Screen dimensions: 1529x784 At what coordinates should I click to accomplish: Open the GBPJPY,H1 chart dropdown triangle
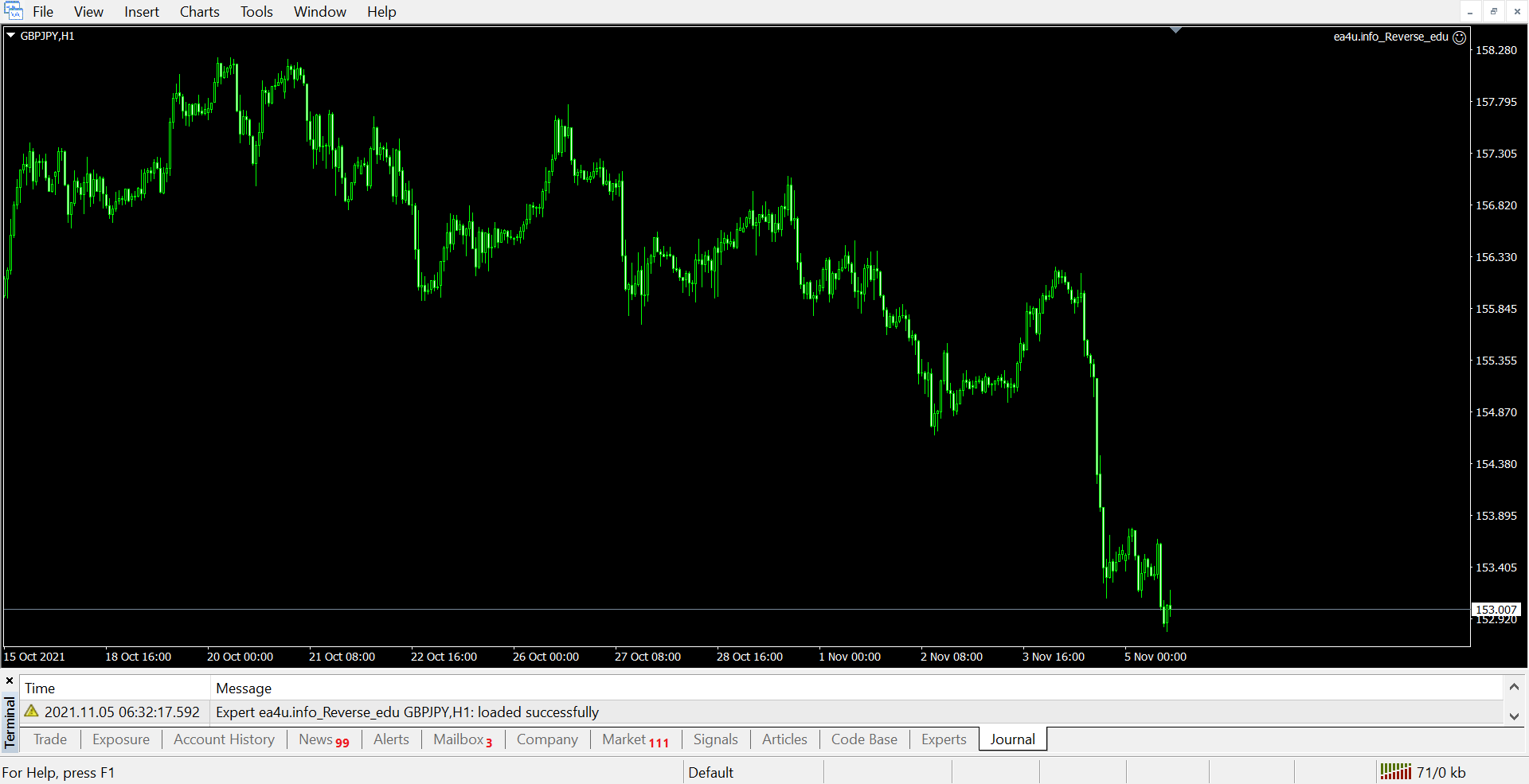[x=11, y=36]
